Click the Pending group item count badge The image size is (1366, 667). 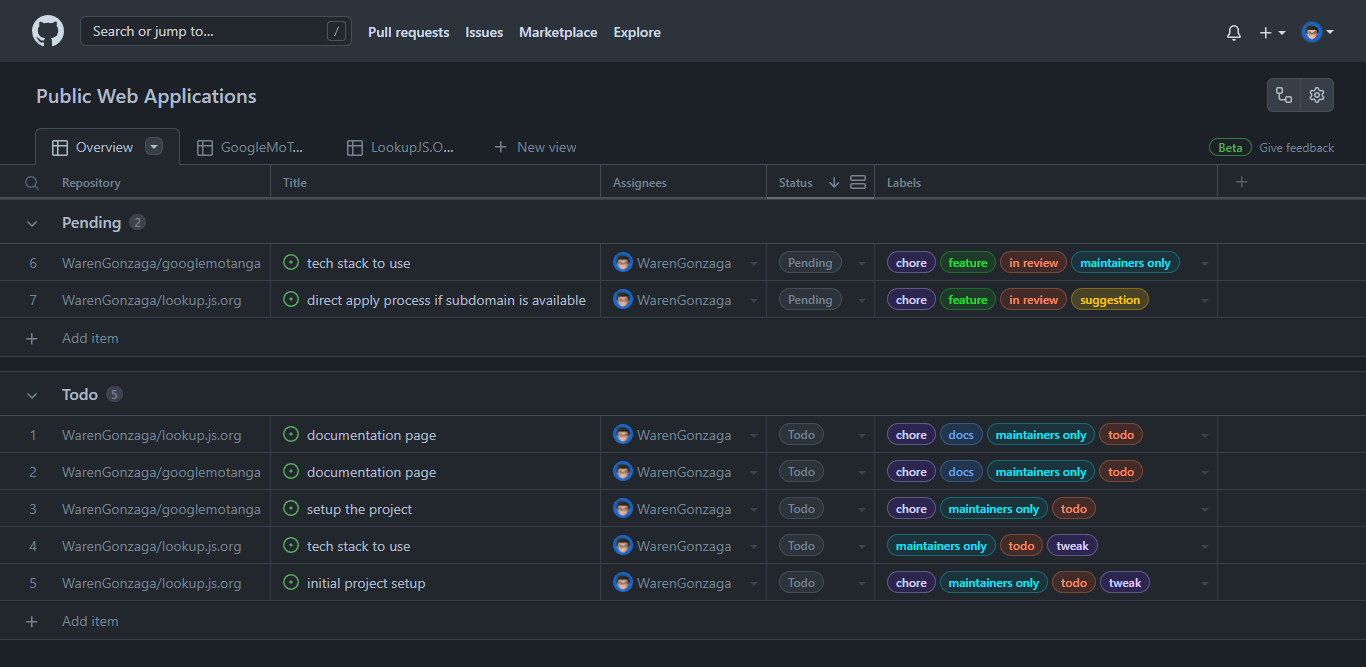138,222
